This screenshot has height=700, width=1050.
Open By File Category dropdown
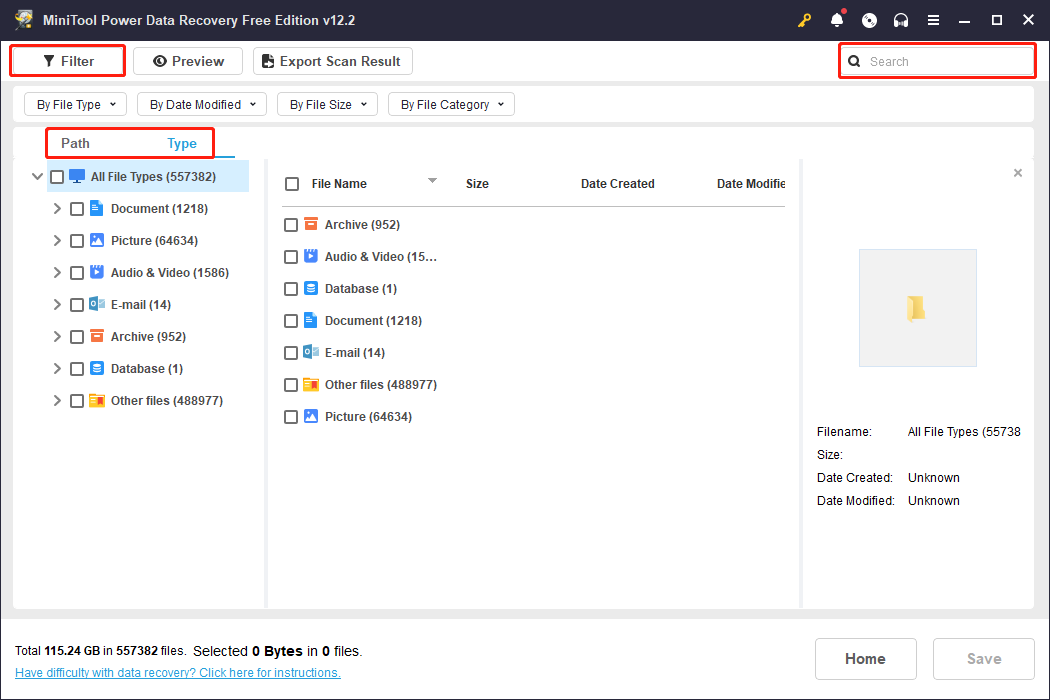[451, 104]
